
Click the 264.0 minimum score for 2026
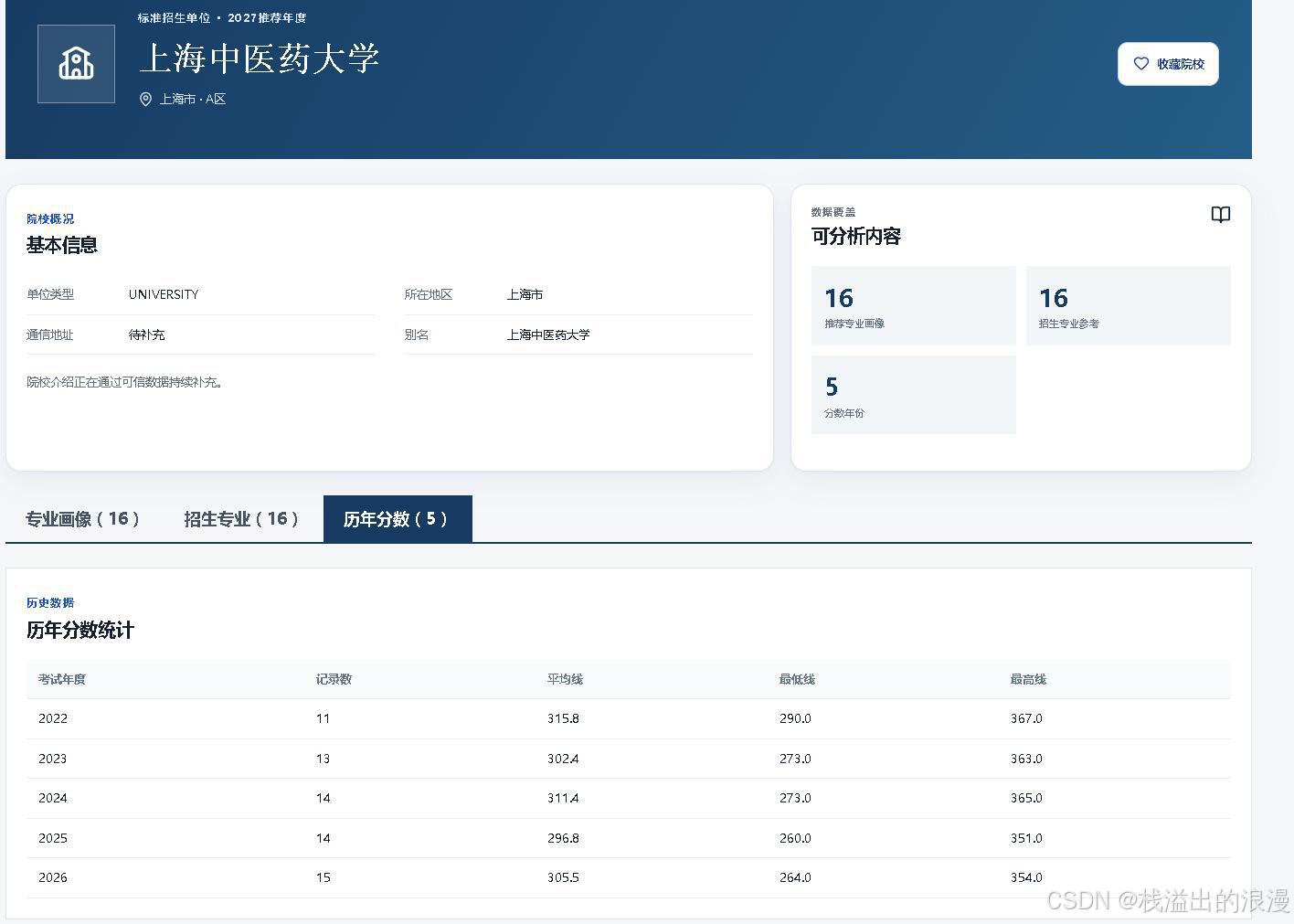[x=795, y=877]
